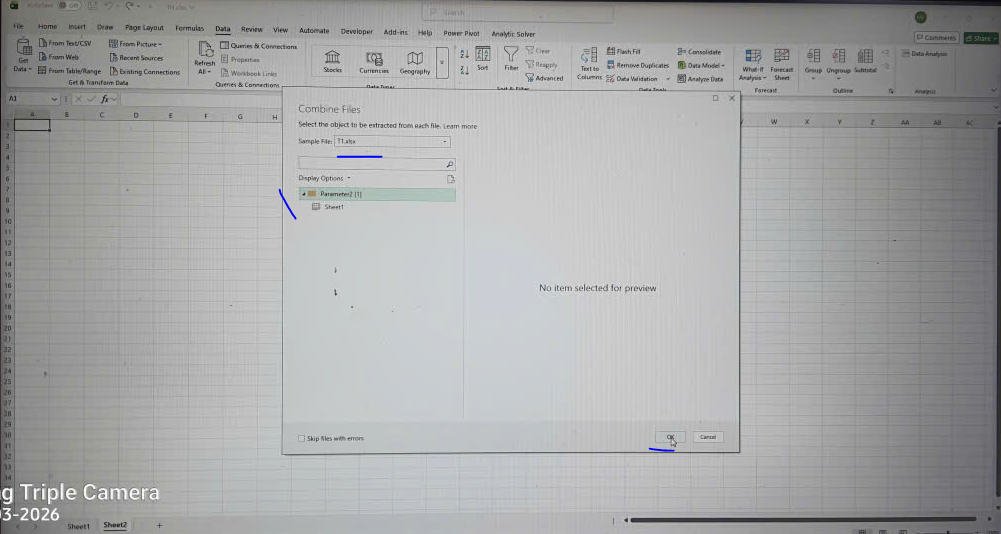The image size is (1001, 534).
Task: Click the Stocks data type icon
Action: coord(332,60)
